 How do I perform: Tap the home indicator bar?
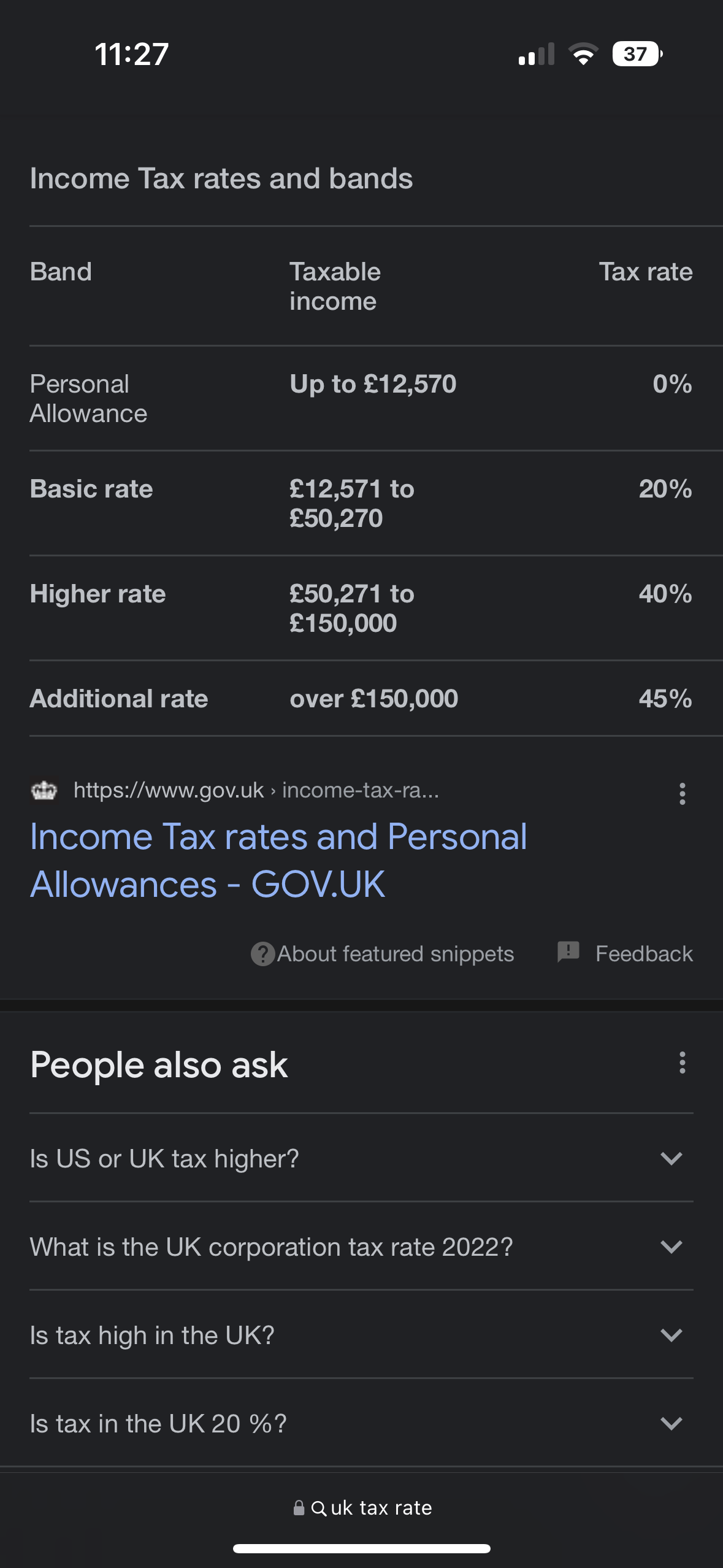click(362, 1548)
